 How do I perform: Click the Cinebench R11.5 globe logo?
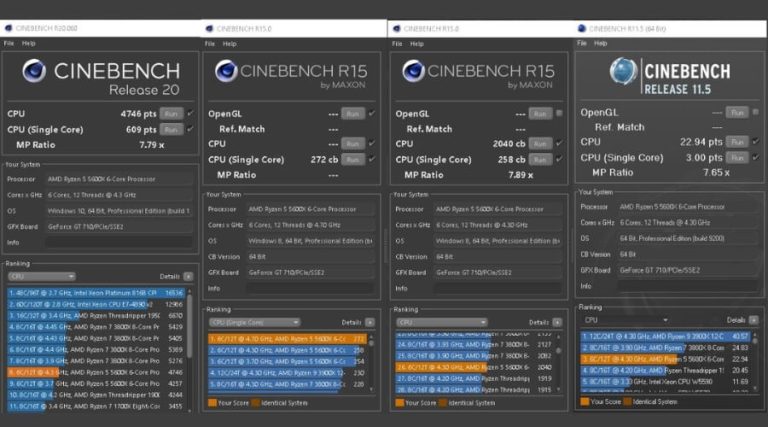point(623,72)
